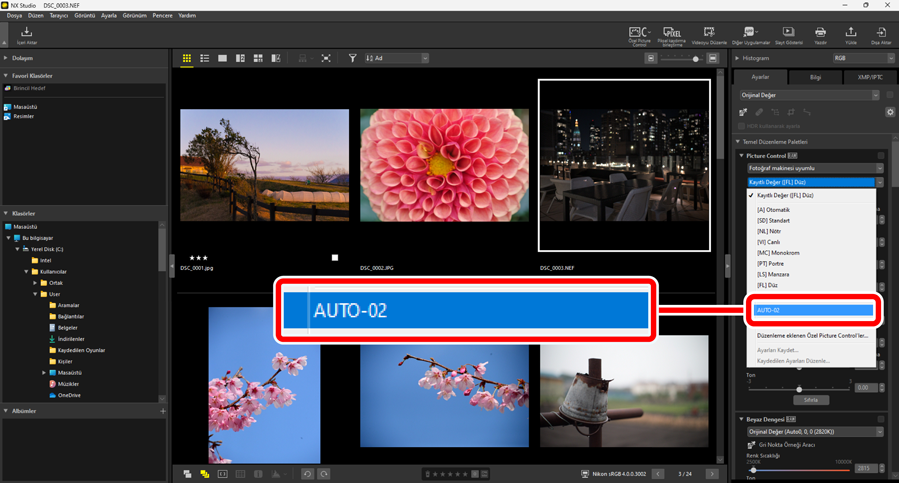
Task: Open the Slayt Gösterisi slideshow tool
Action: [x=788, y=35]
